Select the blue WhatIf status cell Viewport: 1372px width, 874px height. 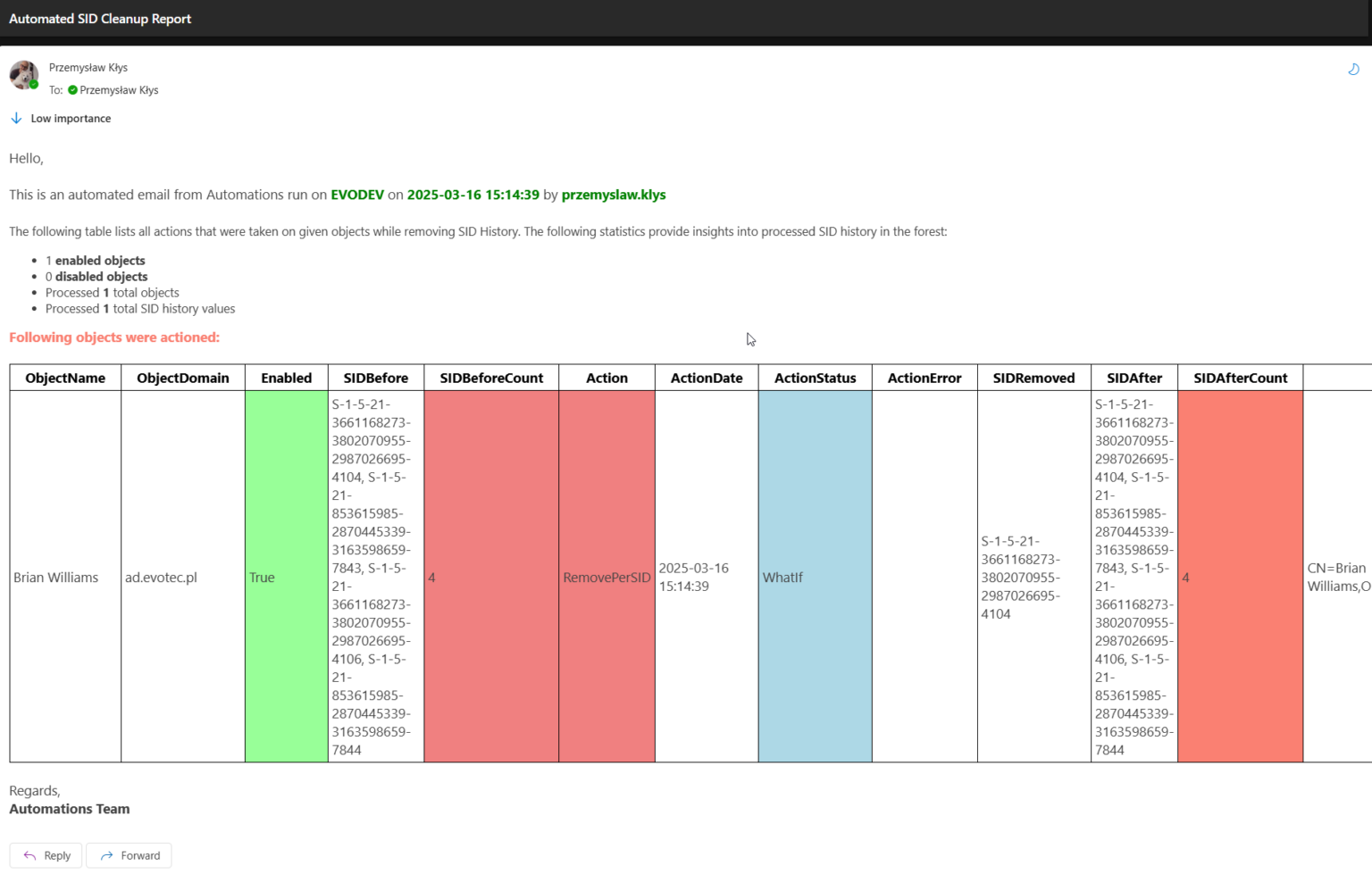[x=814, y=577]
